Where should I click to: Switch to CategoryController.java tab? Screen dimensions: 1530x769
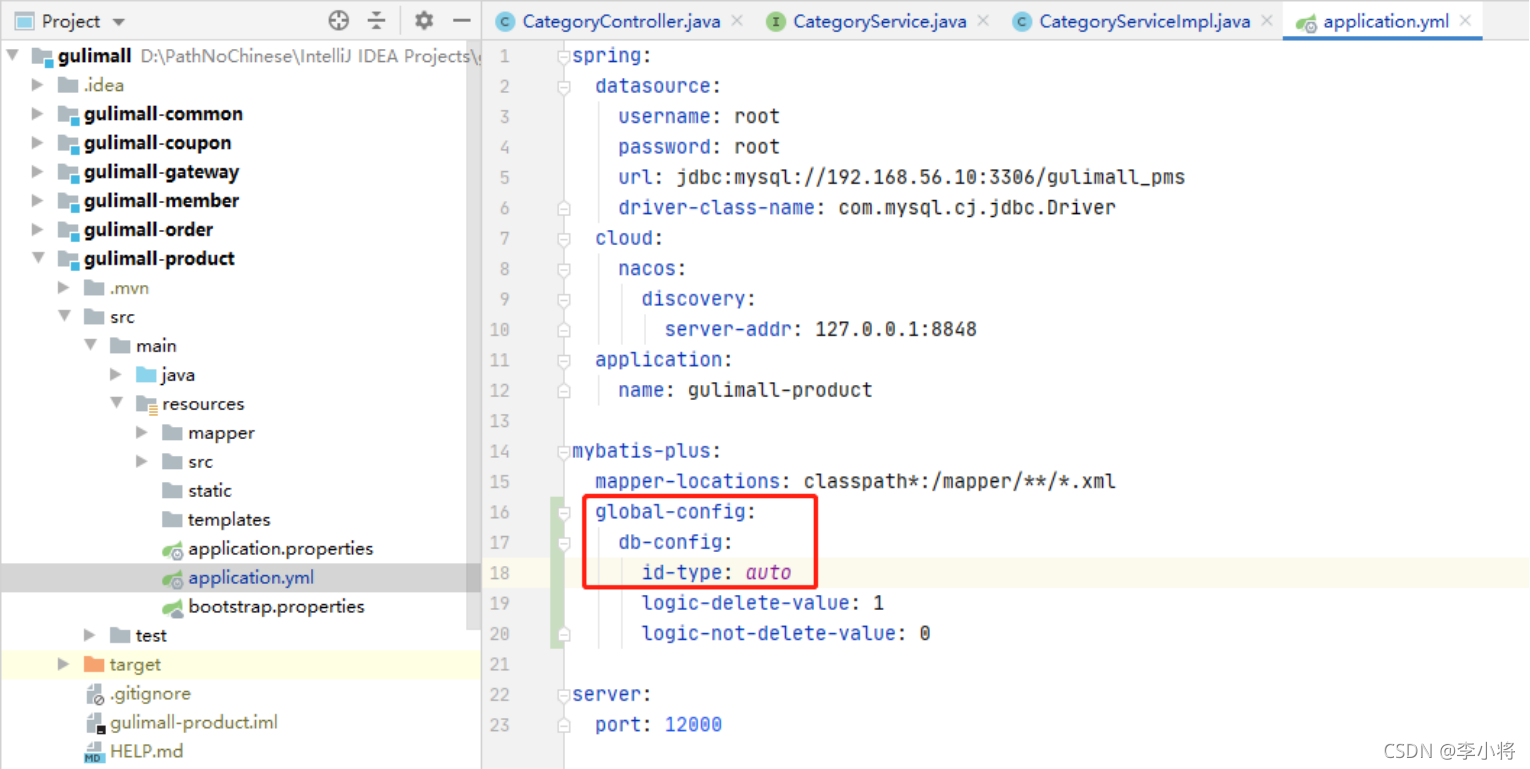(x=620, y=21)
